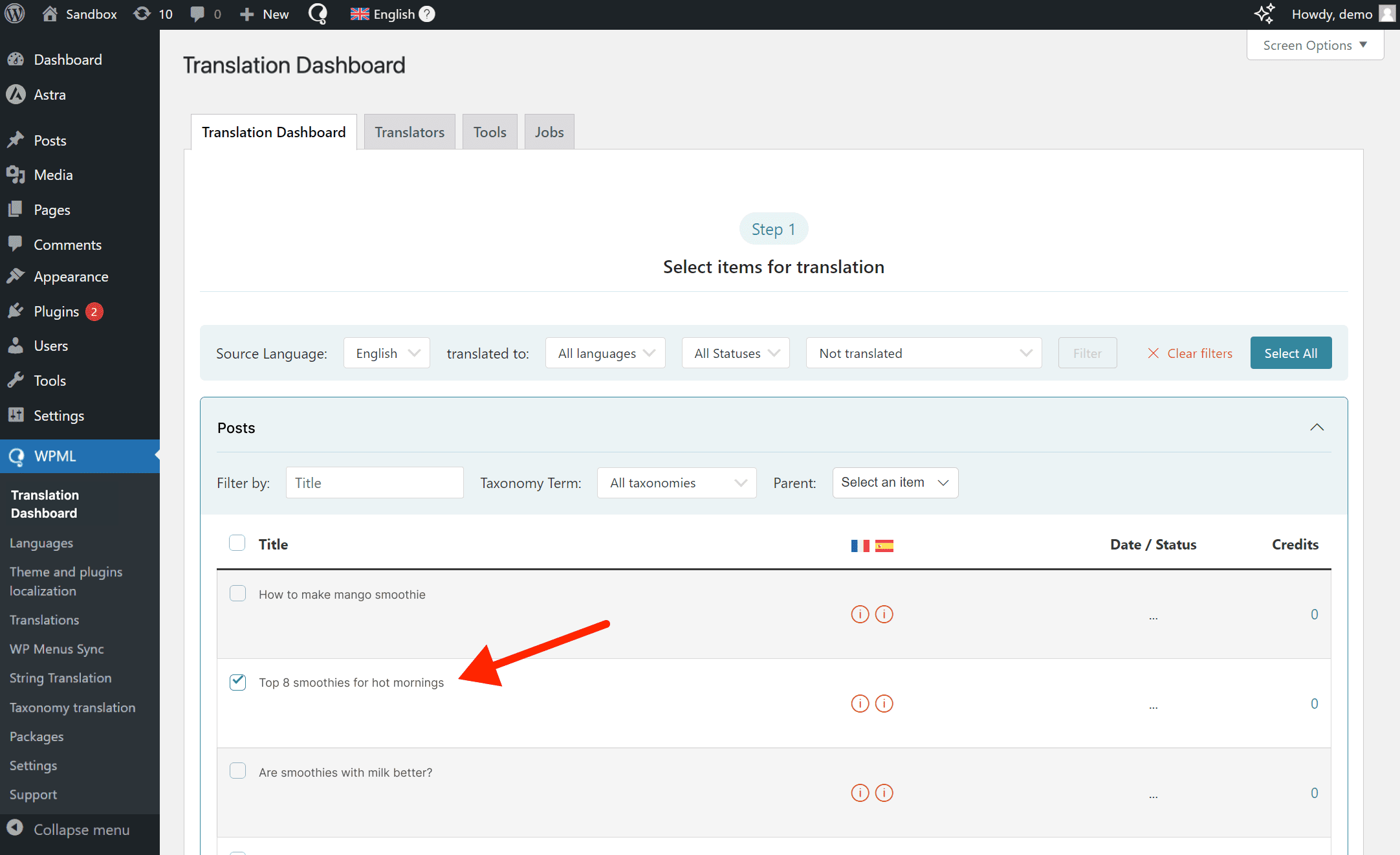This screenshot has width=1400, height=855.
Task: Click the comments bubble icon in toolbar
Action: 197,14
